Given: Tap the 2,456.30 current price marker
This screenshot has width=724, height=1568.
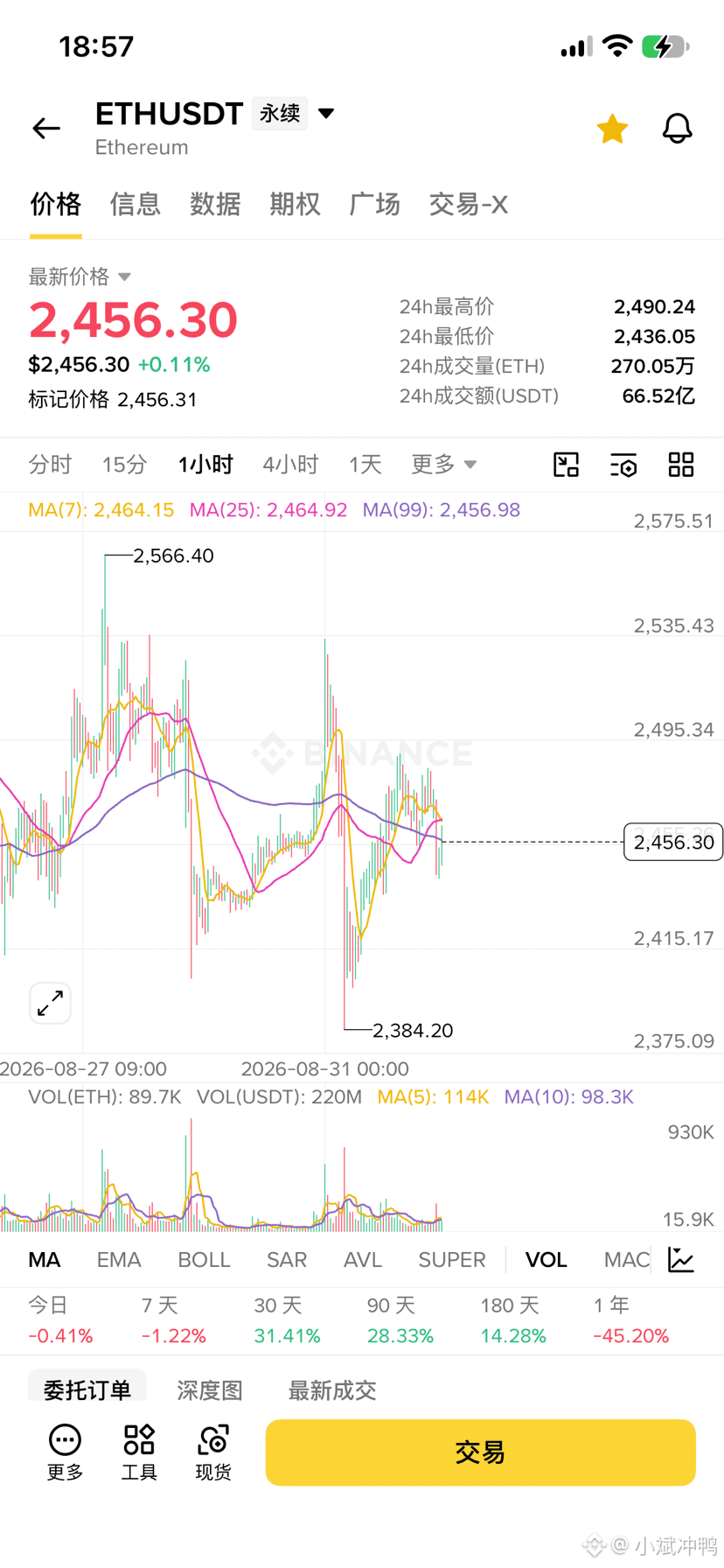Looking at the screenshot, I should tap(673, 842).
